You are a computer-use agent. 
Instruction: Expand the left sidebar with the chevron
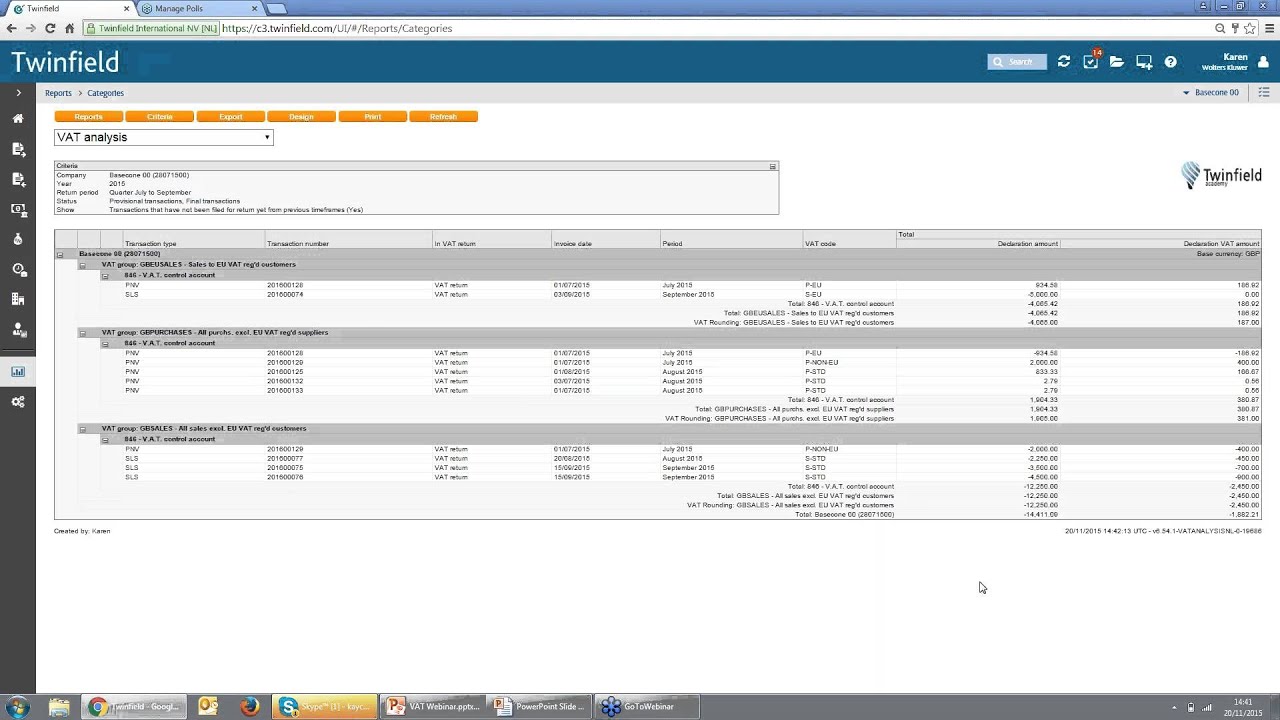click(18, 93)
